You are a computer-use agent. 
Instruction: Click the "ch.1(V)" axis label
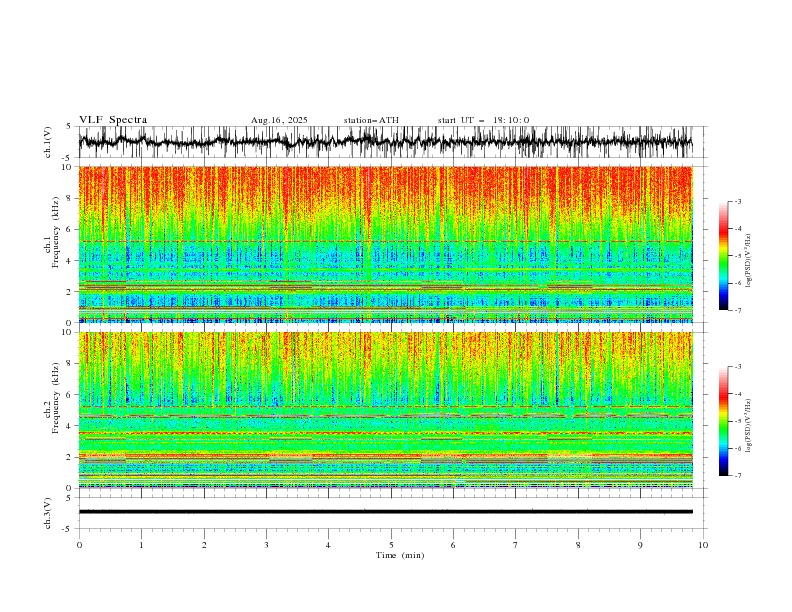point(48,142)
